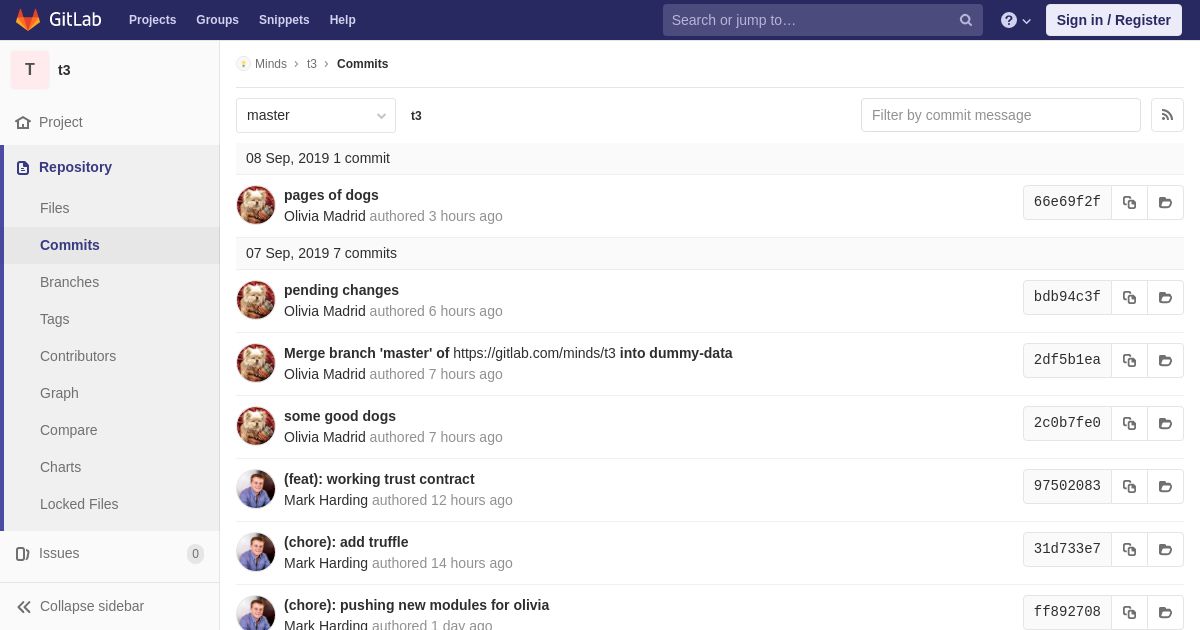
Task: Open the 'some good dogs' commit
Action: click(340, 416)
